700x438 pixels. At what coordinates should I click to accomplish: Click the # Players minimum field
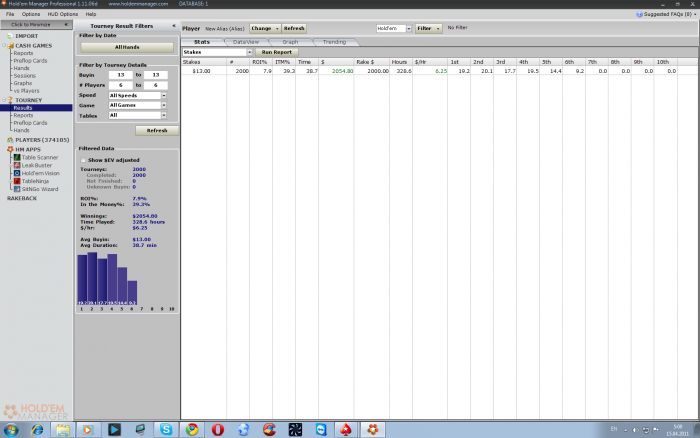(x=121, y=85)
